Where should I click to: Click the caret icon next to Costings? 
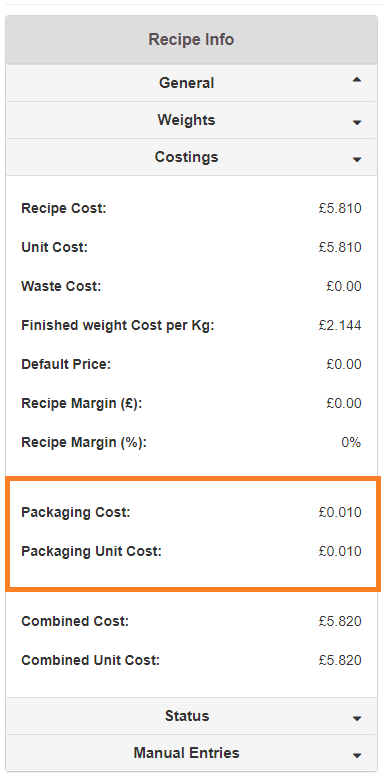coord(356,159)
